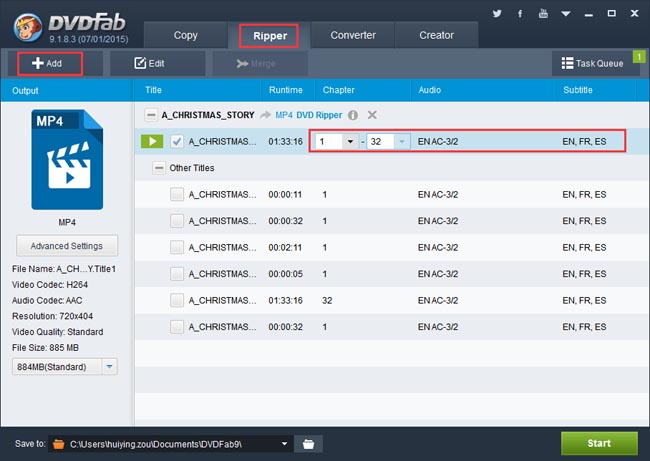Click Video Quality: Standard text
Screen dimensions: 650x461
click(58, 332)
